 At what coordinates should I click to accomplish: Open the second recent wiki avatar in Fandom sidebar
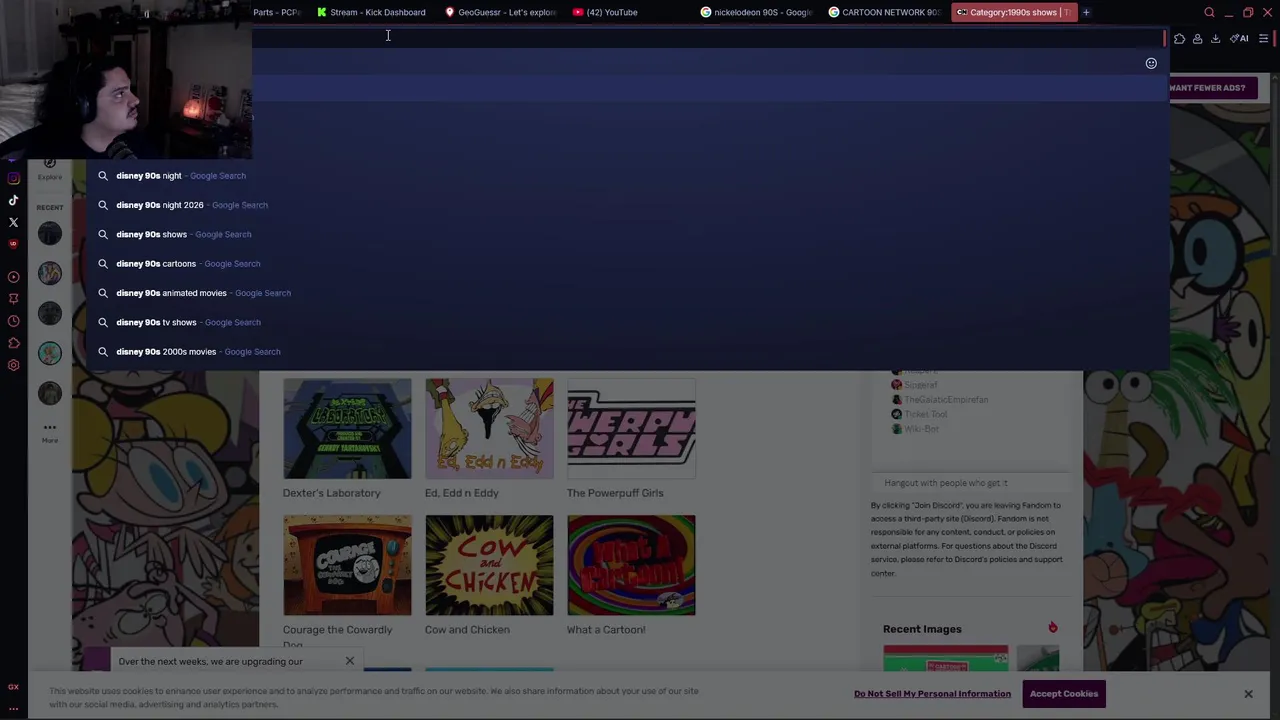tap(49, 273)
